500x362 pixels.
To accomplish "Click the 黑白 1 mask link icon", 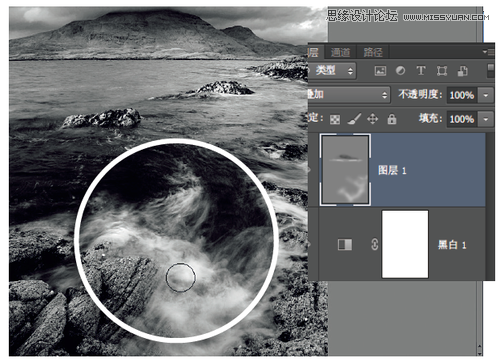I will (x=374, y=244).
